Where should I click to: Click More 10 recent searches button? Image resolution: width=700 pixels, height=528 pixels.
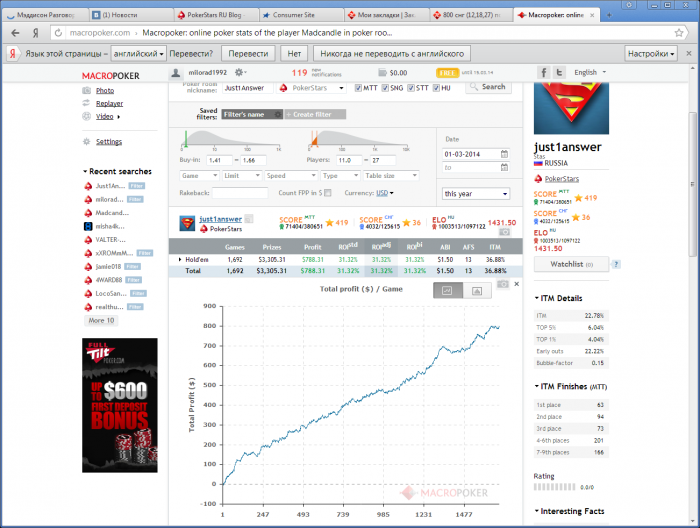click(101, 320)
